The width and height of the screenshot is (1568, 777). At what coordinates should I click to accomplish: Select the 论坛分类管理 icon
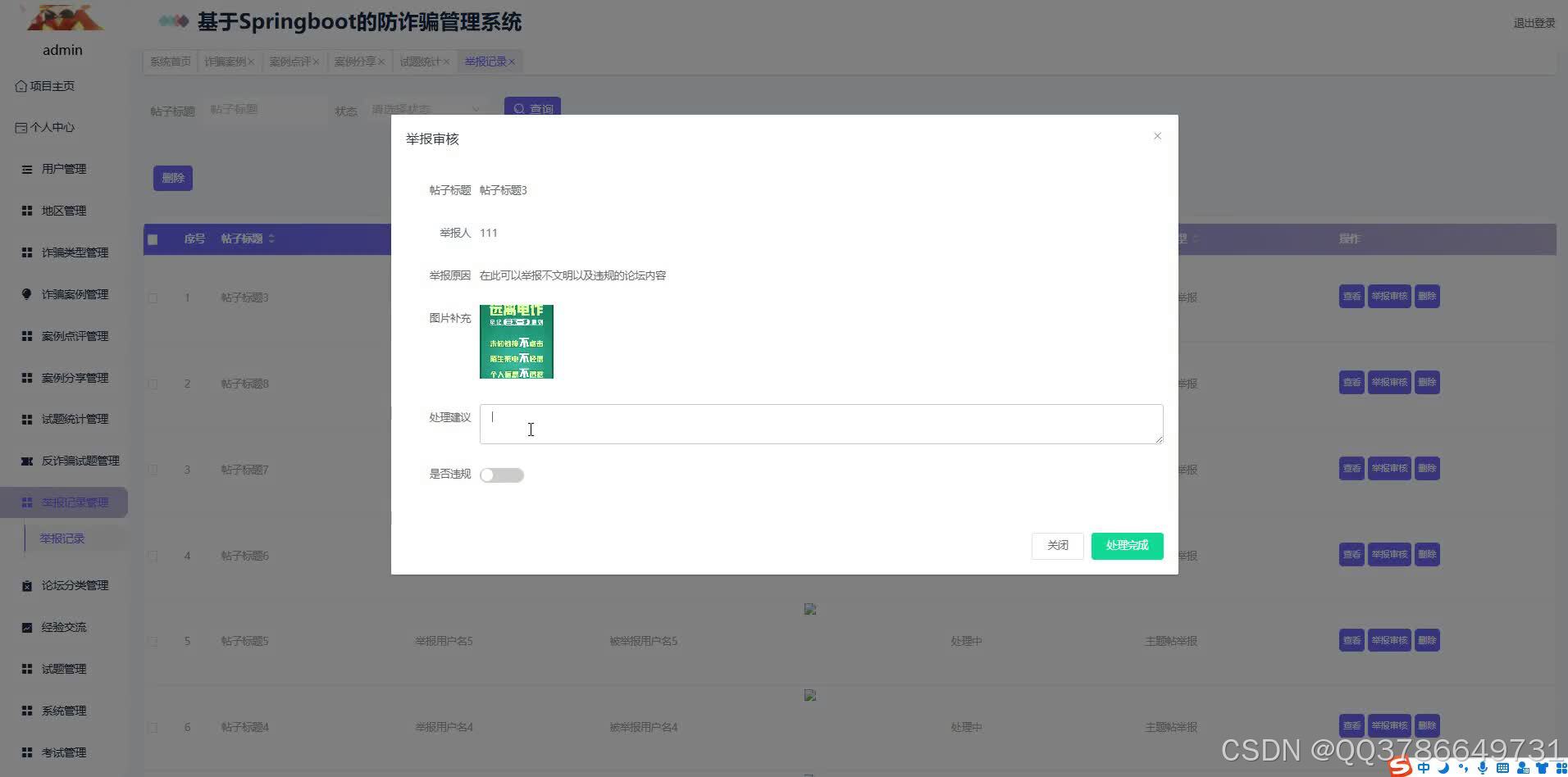(x=26, y=584)
